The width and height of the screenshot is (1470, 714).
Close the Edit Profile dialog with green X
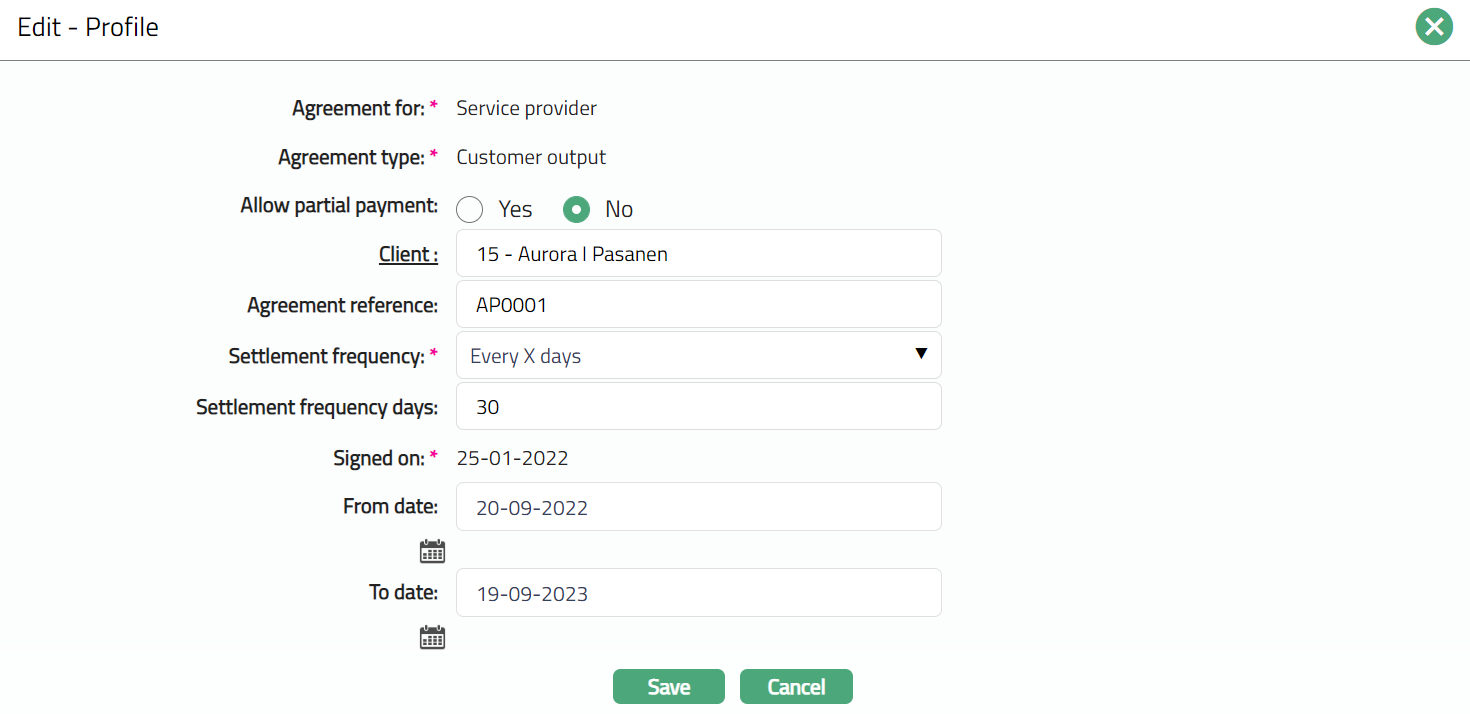(1434, 27)
